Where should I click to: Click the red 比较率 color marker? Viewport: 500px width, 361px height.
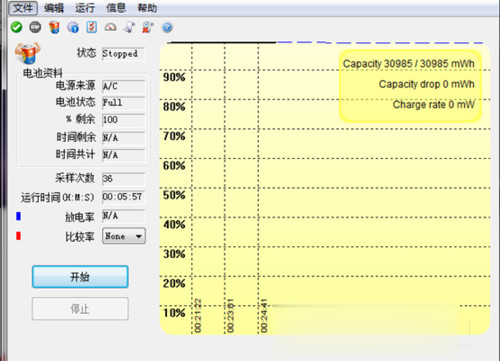coord(19,236)
